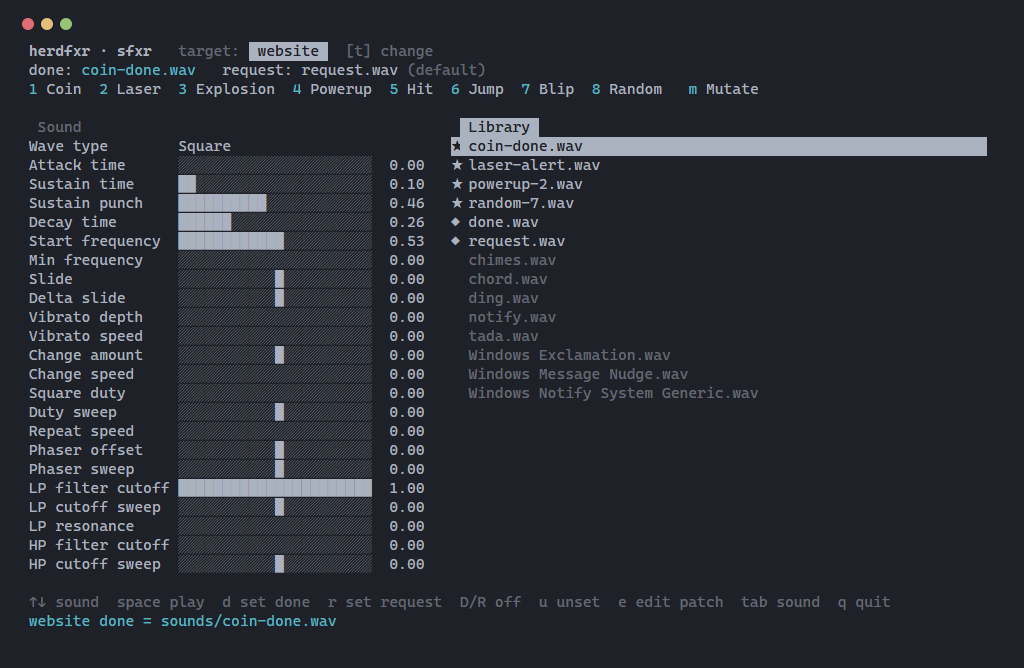Image resolution: width=1024 pixels, height=668 pixels.
Task: Adjust the Start frequency slider
Action: click(x=275, y=241)
